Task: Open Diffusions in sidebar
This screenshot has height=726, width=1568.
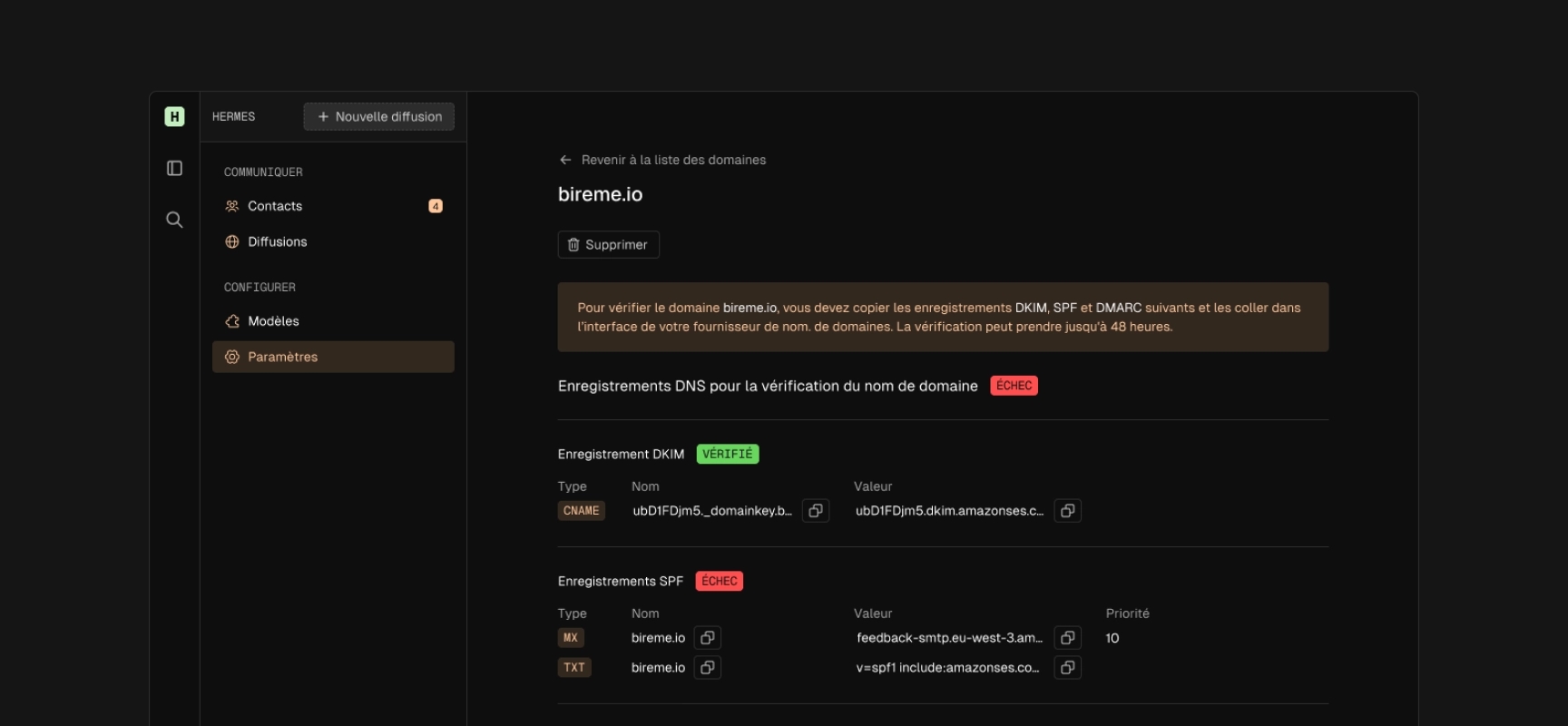Action: click(x=333, y=241)
